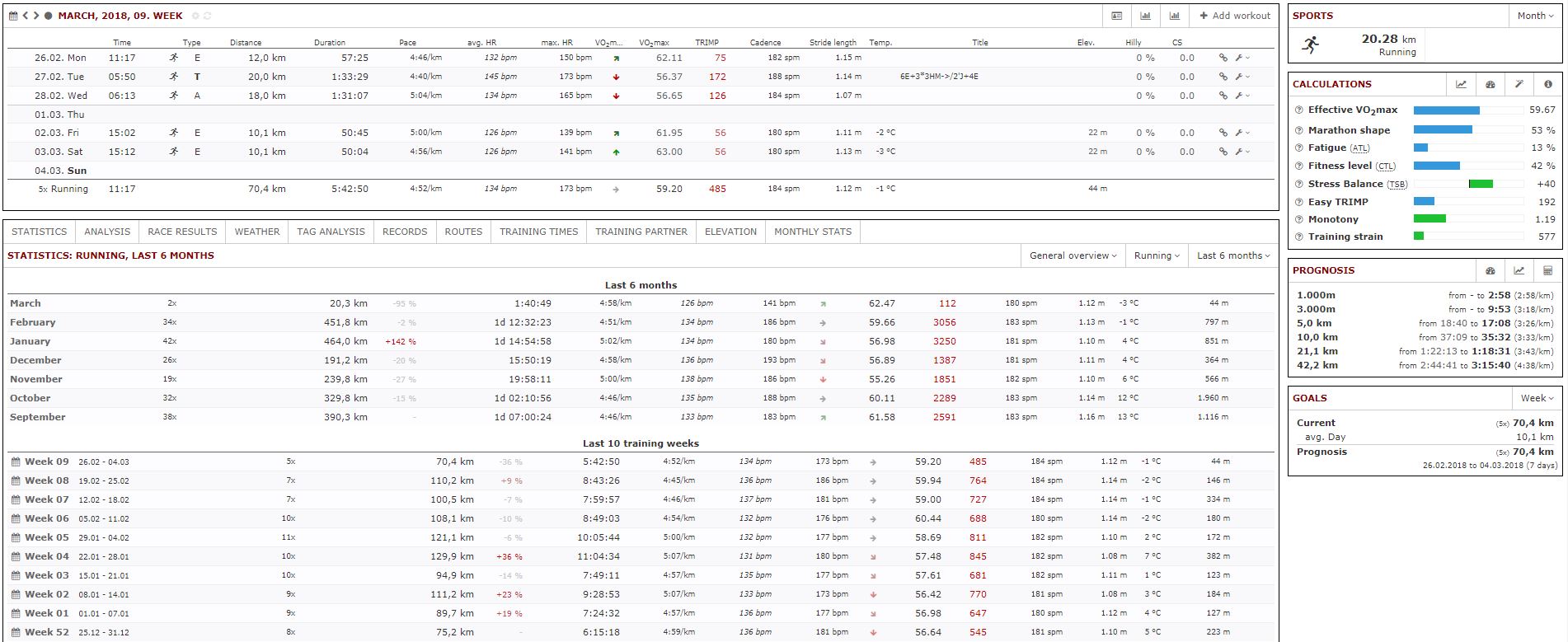Viewport: 1568px width, 642px height.
Task: Select the Monthly Stats tab
Action: pyautogui.click(x=813, y=232)
